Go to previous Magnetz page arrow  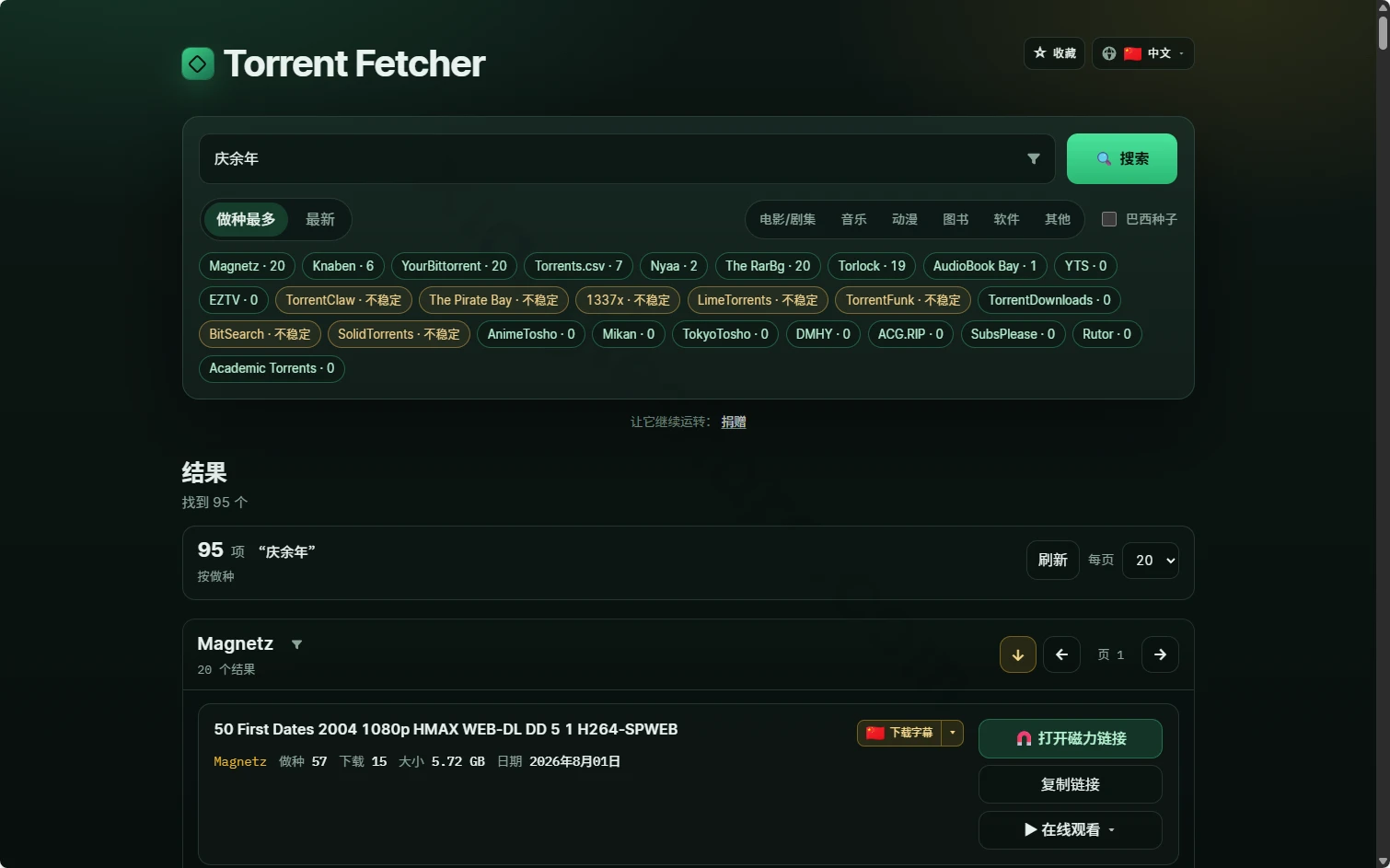1061,654
